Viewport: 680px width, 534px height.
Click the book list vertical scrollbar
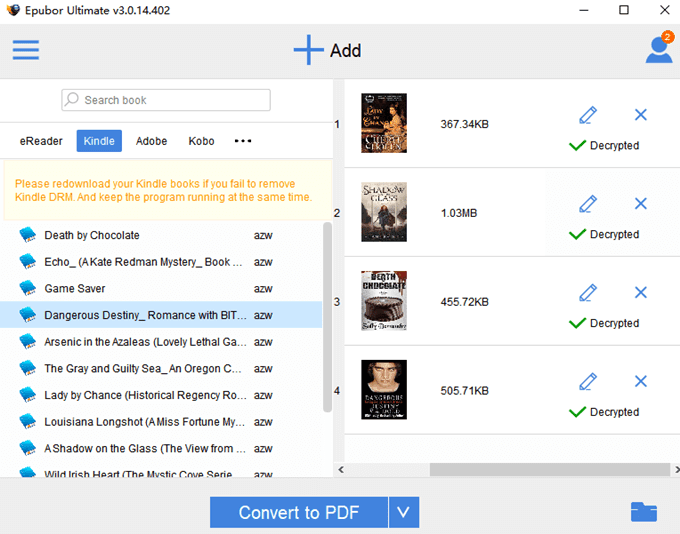click(327, 317)
